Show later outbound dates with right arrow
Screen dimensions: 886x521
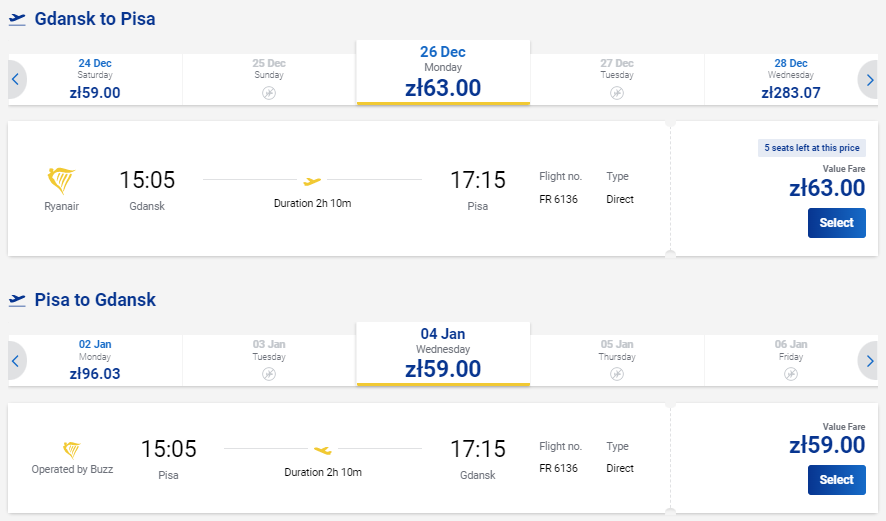click(x=868, y=80)
